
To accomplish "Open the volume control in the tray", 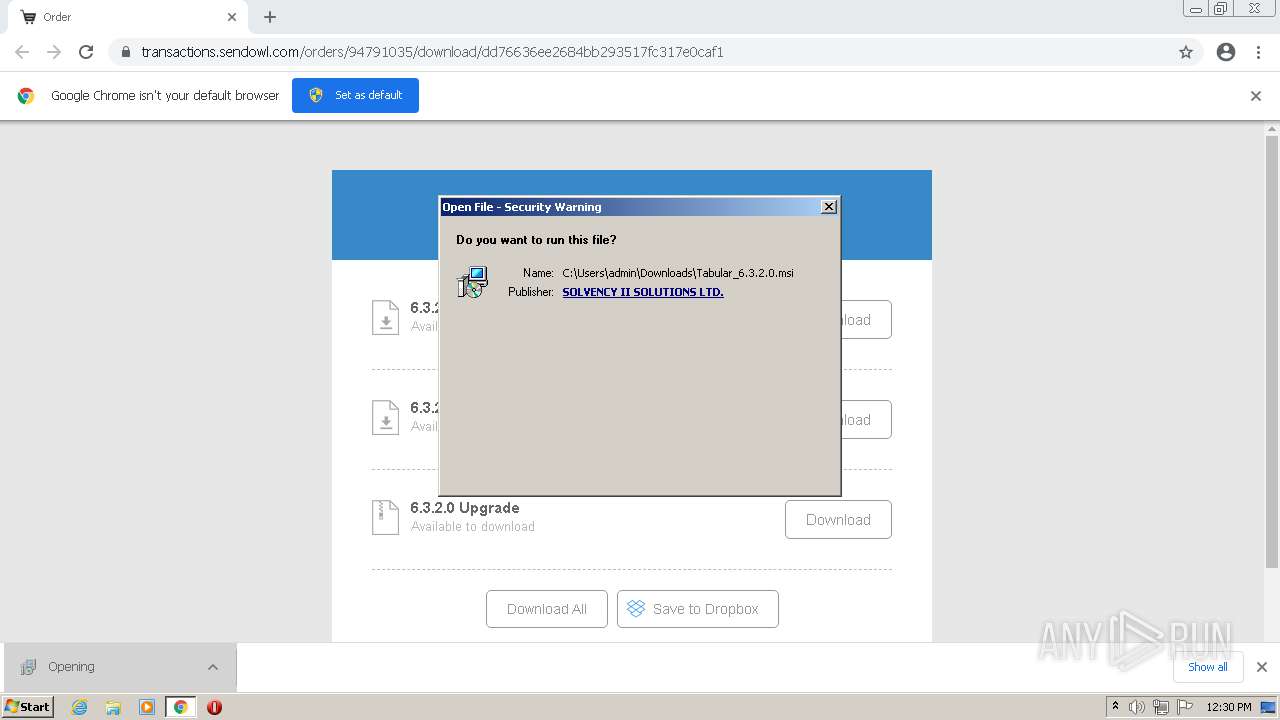I will [x=1137, y=707].
